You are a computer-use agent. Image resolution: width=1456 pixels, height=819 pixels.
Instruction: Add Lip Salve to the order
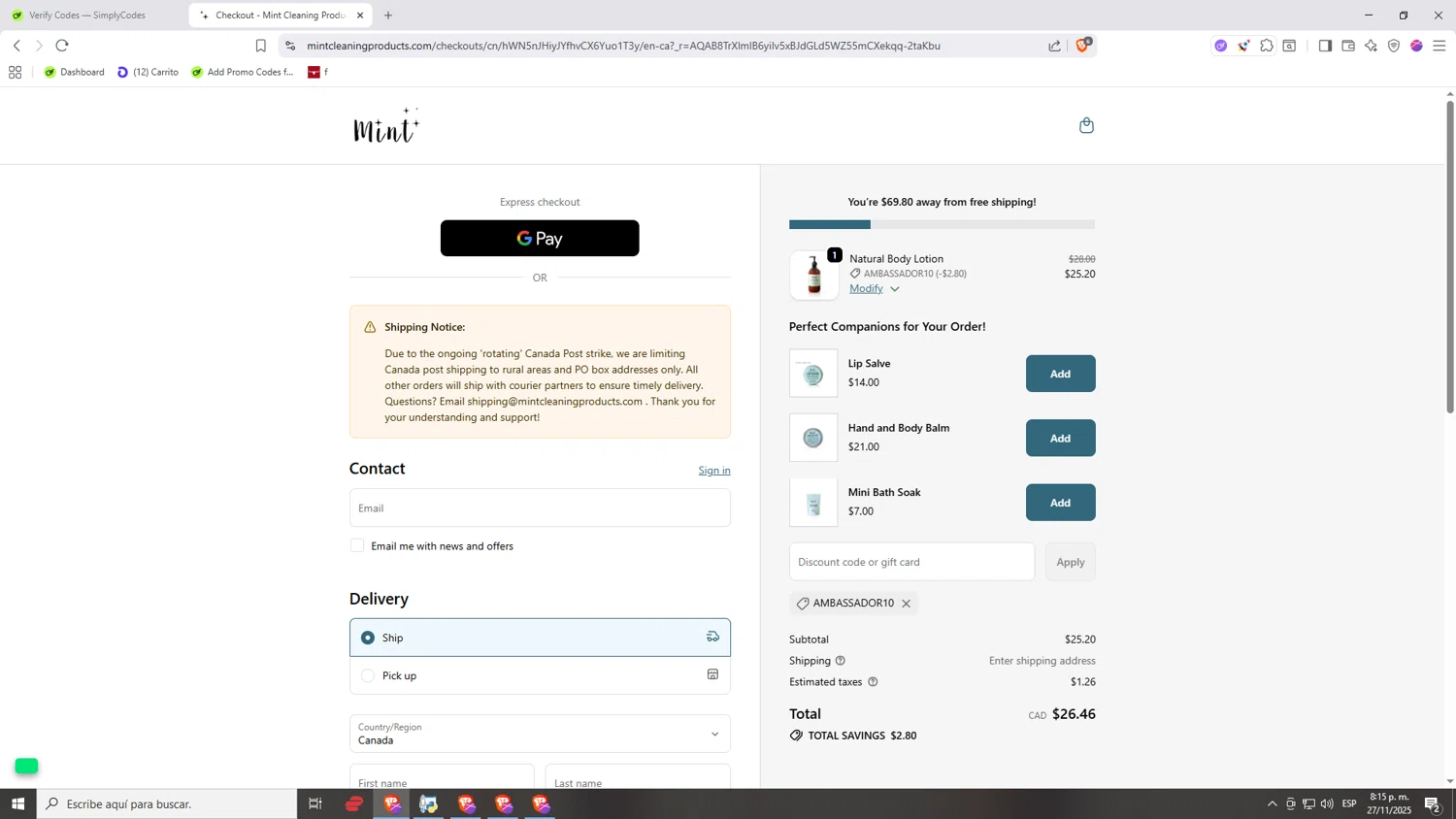pos(1060,374)
